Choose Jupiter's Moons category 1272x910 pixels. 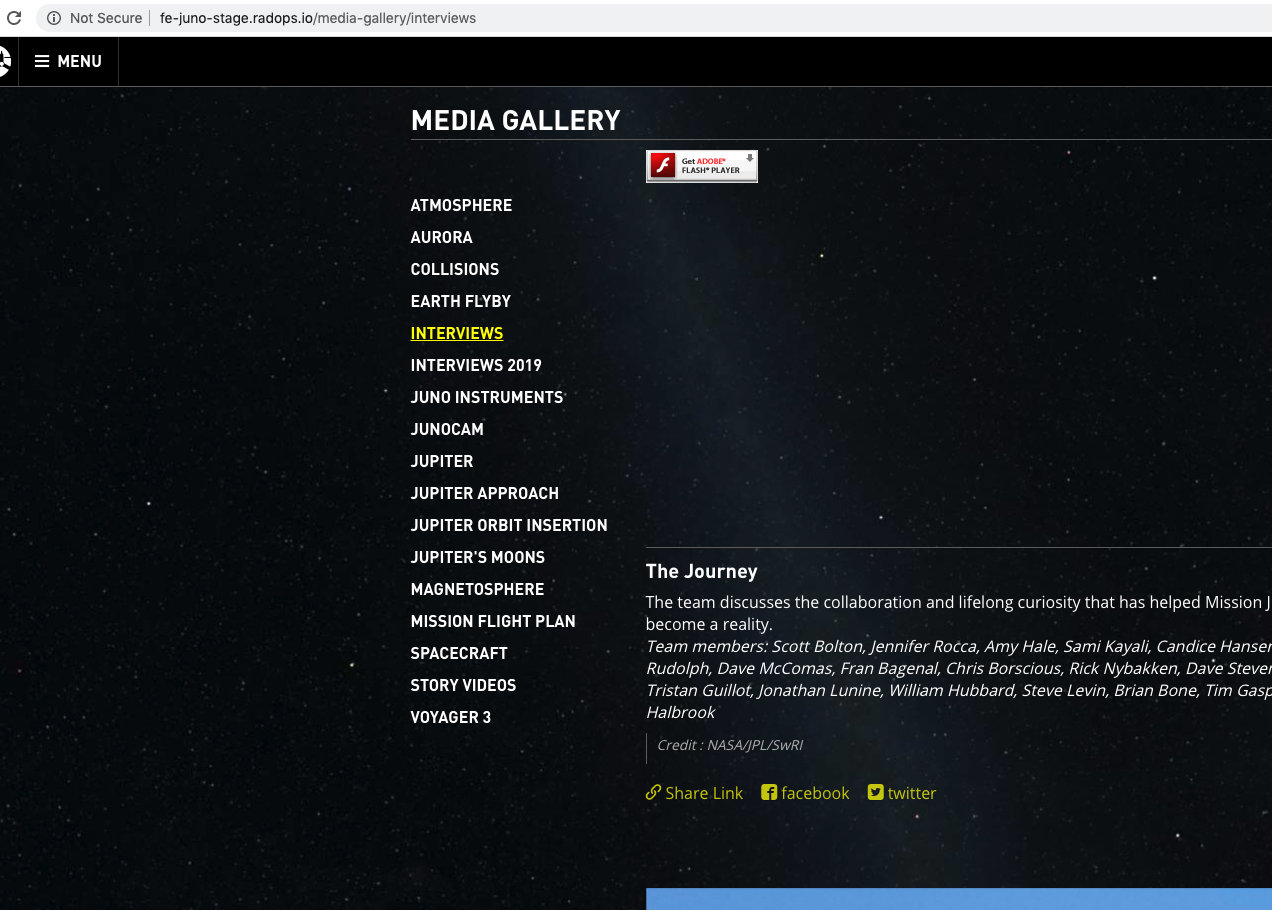click(478, 557)
